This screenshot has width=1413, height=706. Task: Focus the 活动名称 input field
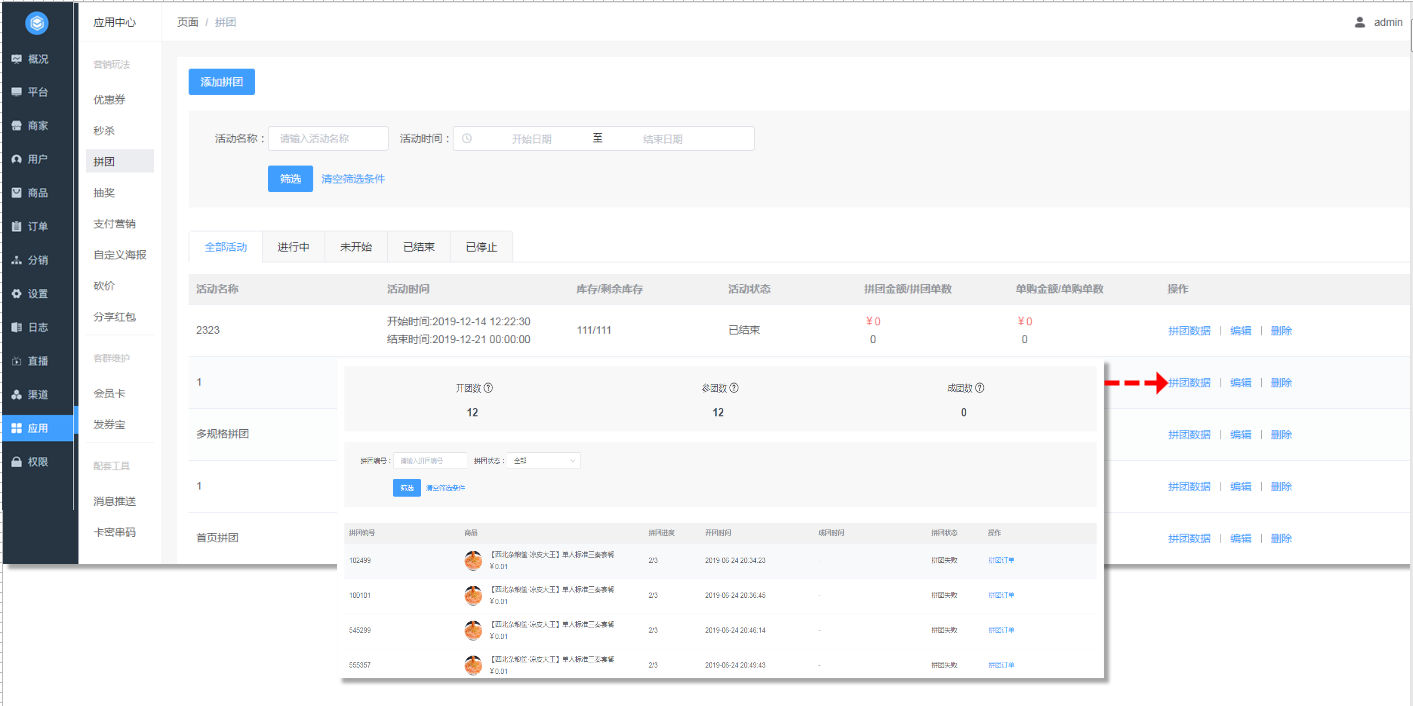click(328, 139)
